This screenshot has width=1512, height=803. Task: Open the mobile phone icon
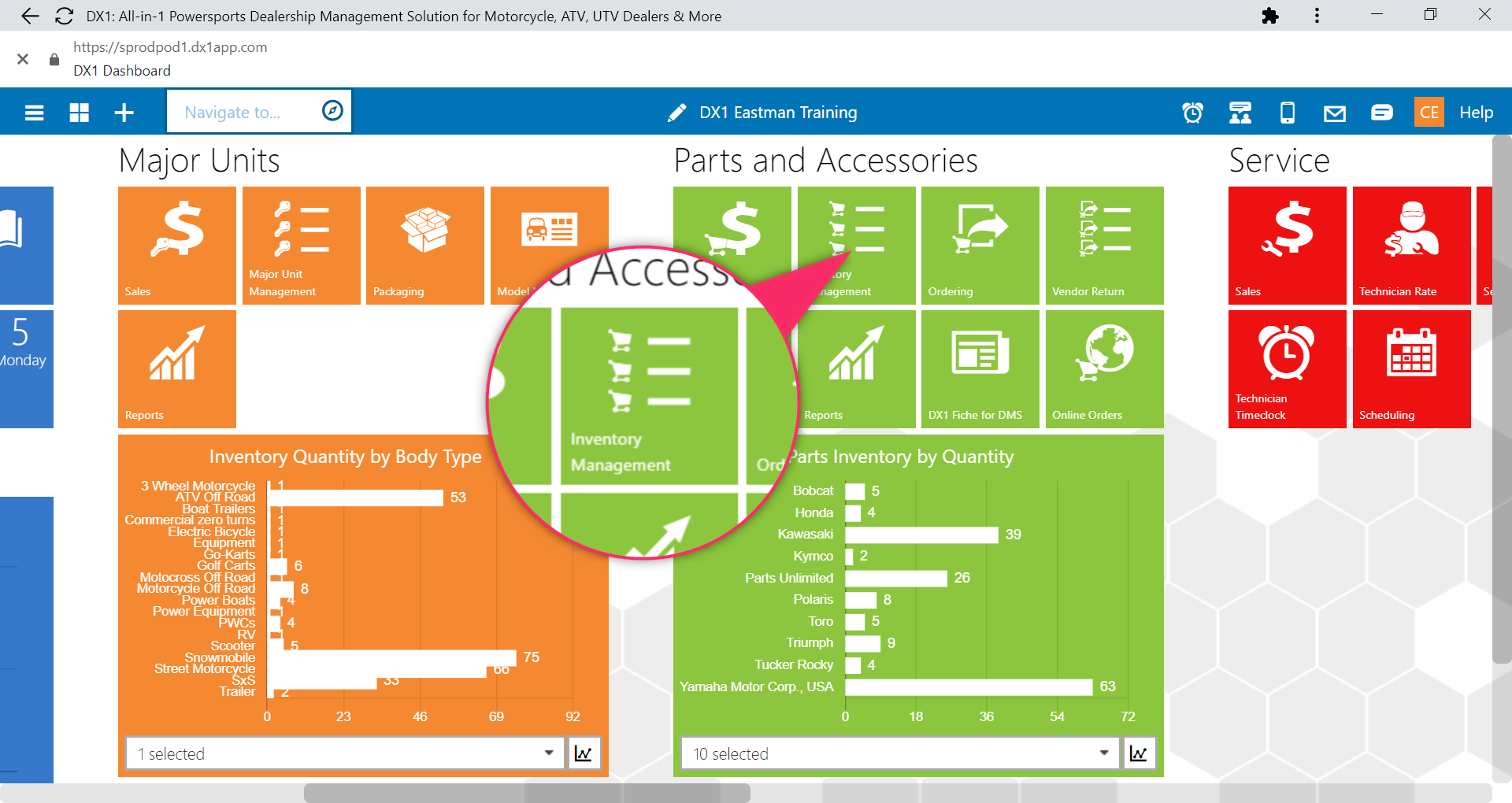(1288, 113)
